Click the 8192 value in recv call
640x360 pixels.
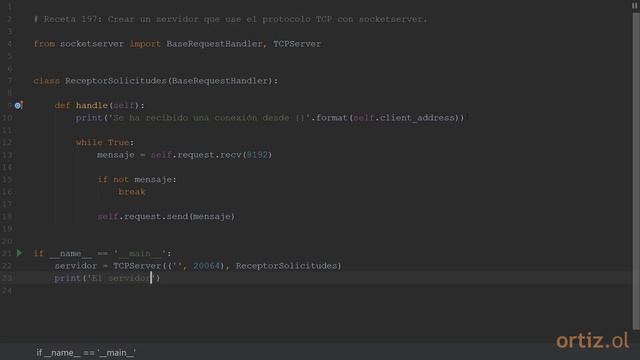(257, 155)
